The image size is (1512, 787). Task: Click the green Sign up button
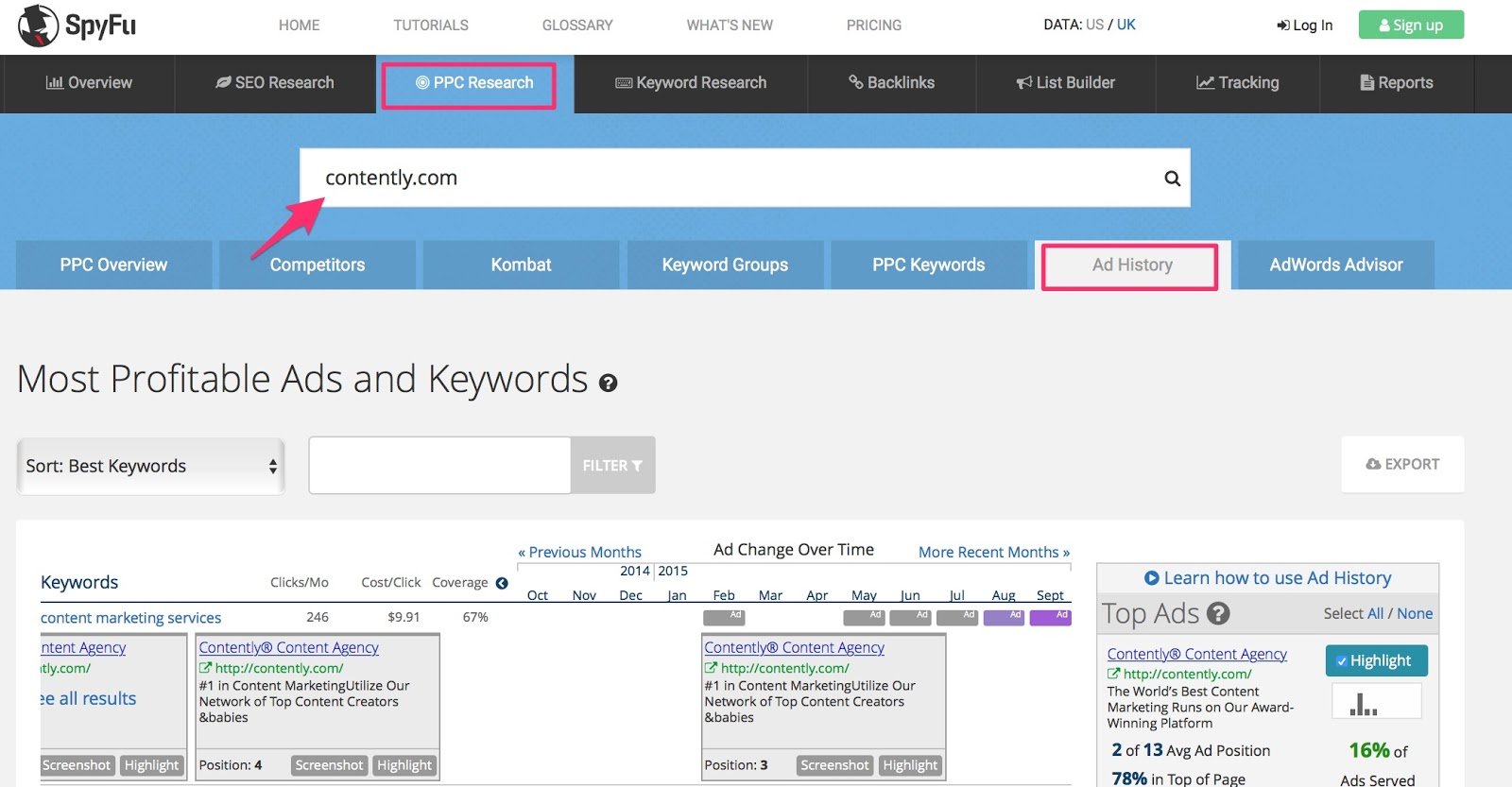click(1411, 25)
